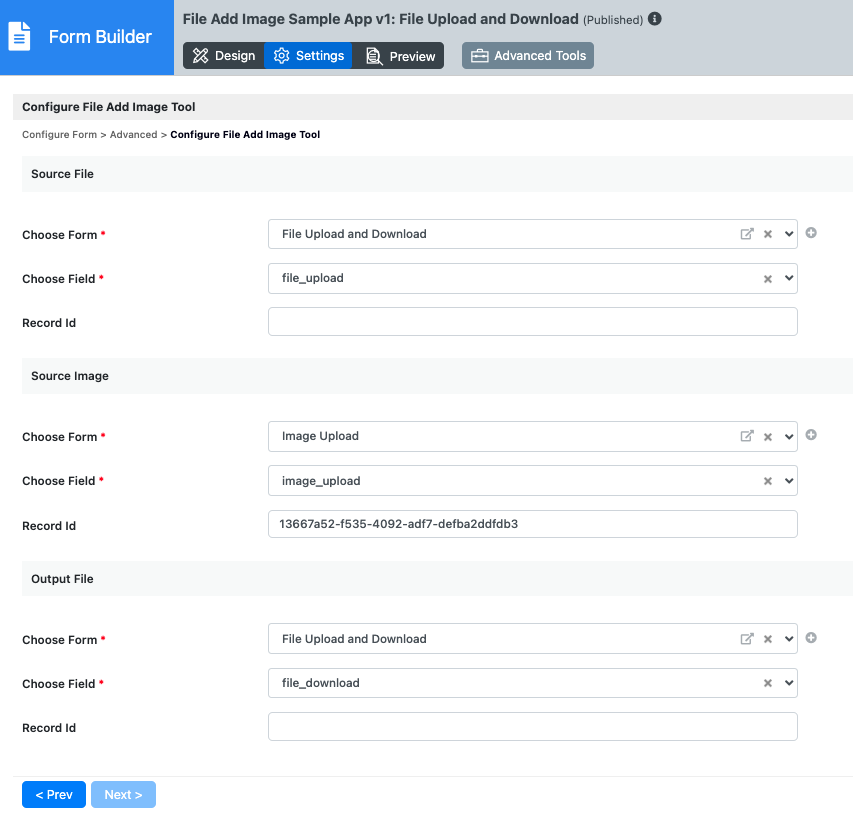Click the info icon next to Published
The height and width of the screenshot is (820, 853).
point(655,19)
